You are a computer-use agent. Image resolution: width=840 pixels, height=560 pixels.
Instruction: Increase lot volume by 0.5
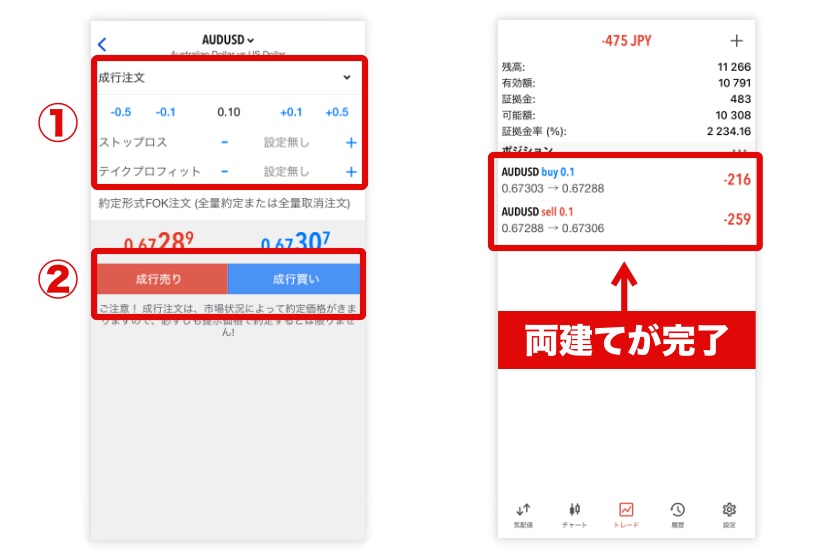pos(337,112)
